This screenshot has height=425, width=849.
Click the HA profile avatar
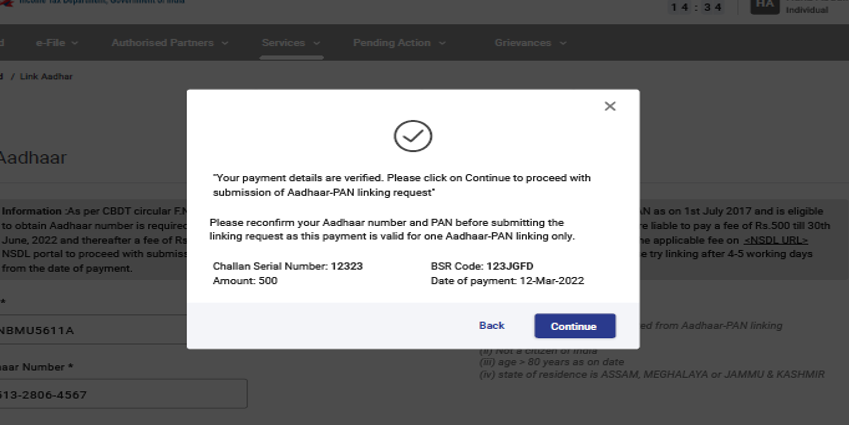tap(764, 6)
